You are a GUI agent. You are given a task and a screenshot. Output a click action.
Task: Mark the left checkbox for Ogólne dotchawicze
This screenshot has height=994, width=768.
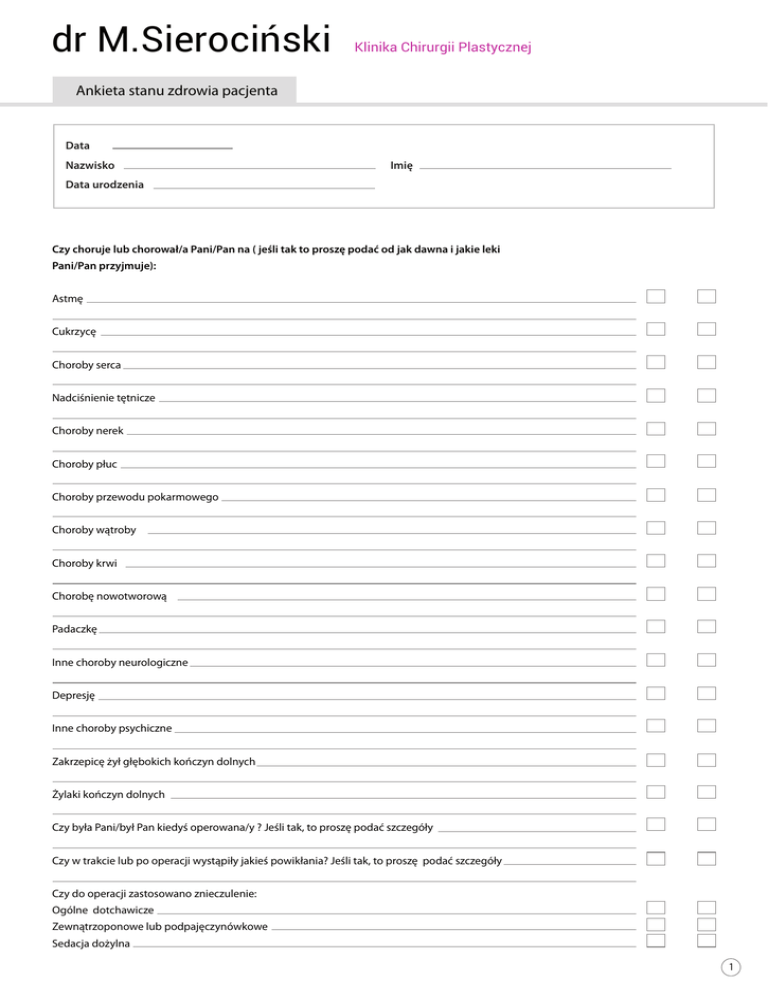[656, 908]
